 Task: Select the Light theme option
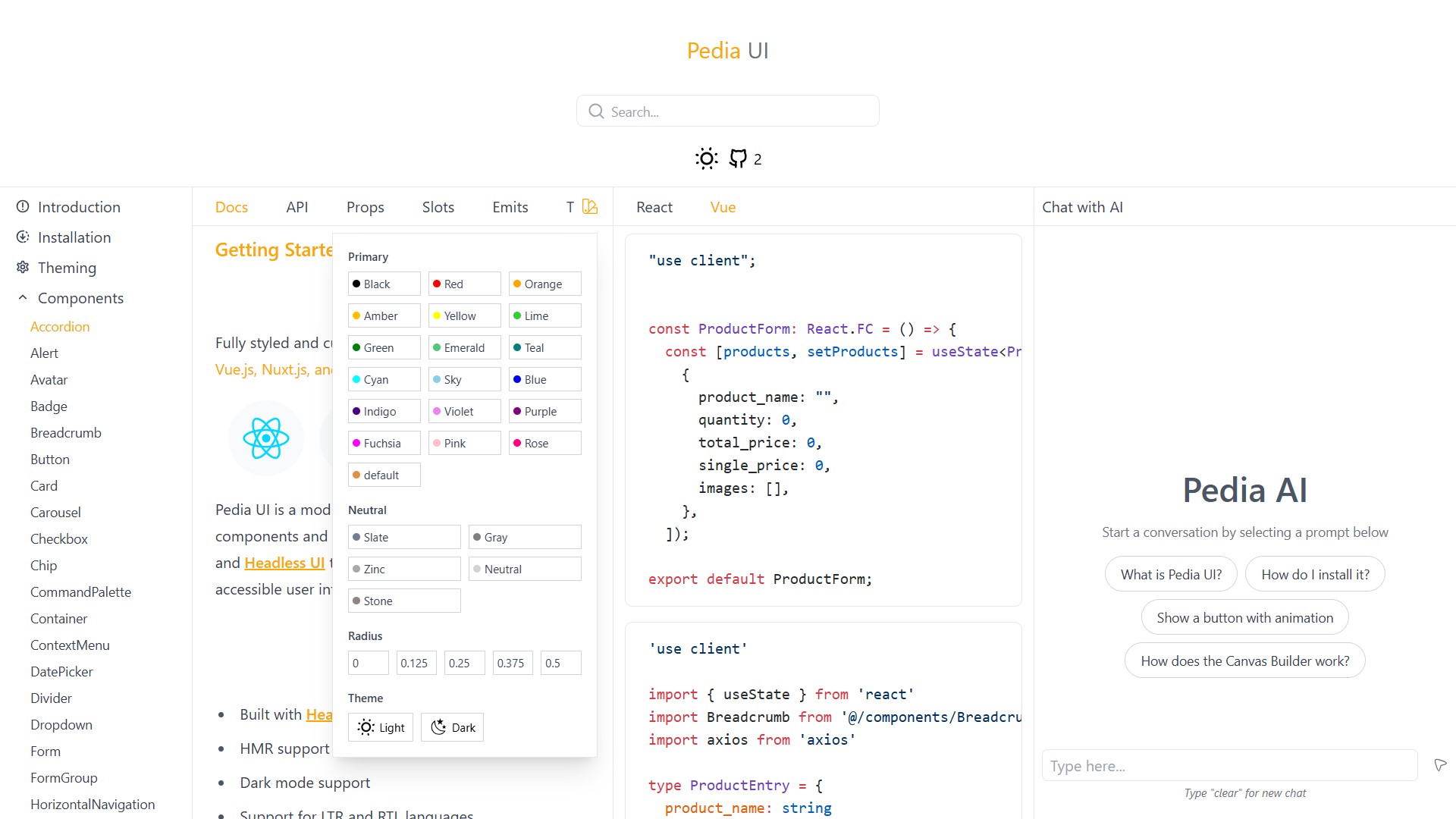(x=381, y=727)
